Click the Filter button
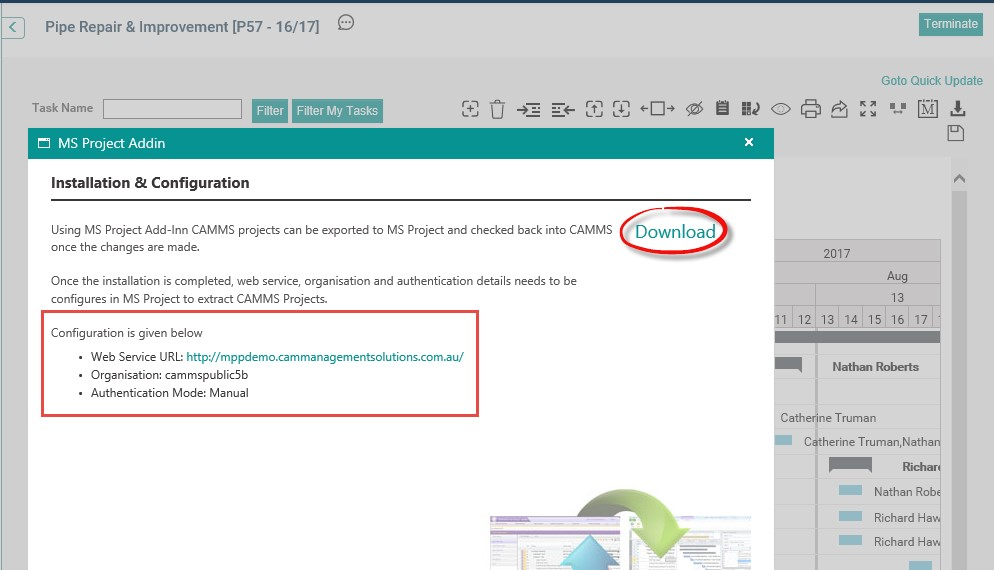The height and width of the screenshot is (570, 994). point(270,111)
